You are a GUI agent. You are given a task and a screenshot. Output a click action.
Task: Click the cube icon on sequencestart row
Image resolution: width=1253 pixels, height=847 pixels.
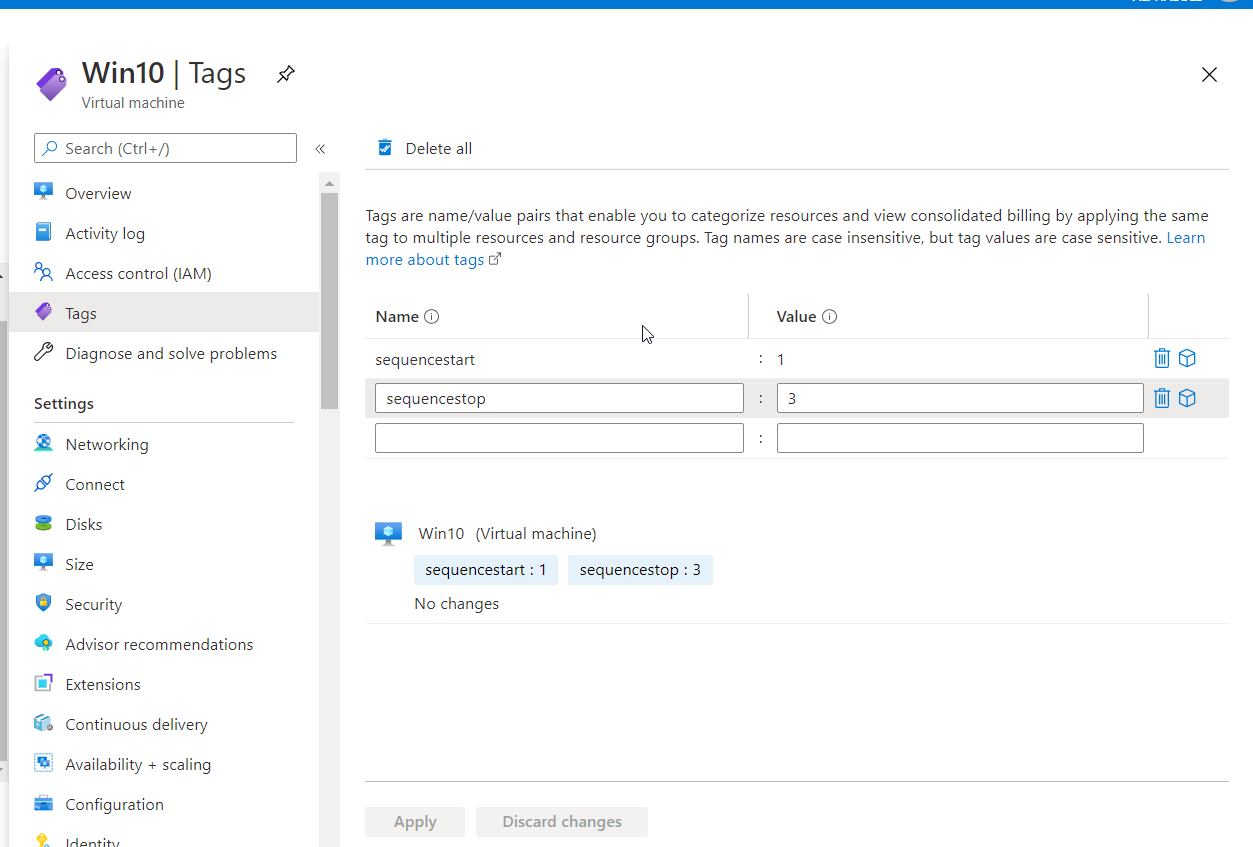[1187, 358]
